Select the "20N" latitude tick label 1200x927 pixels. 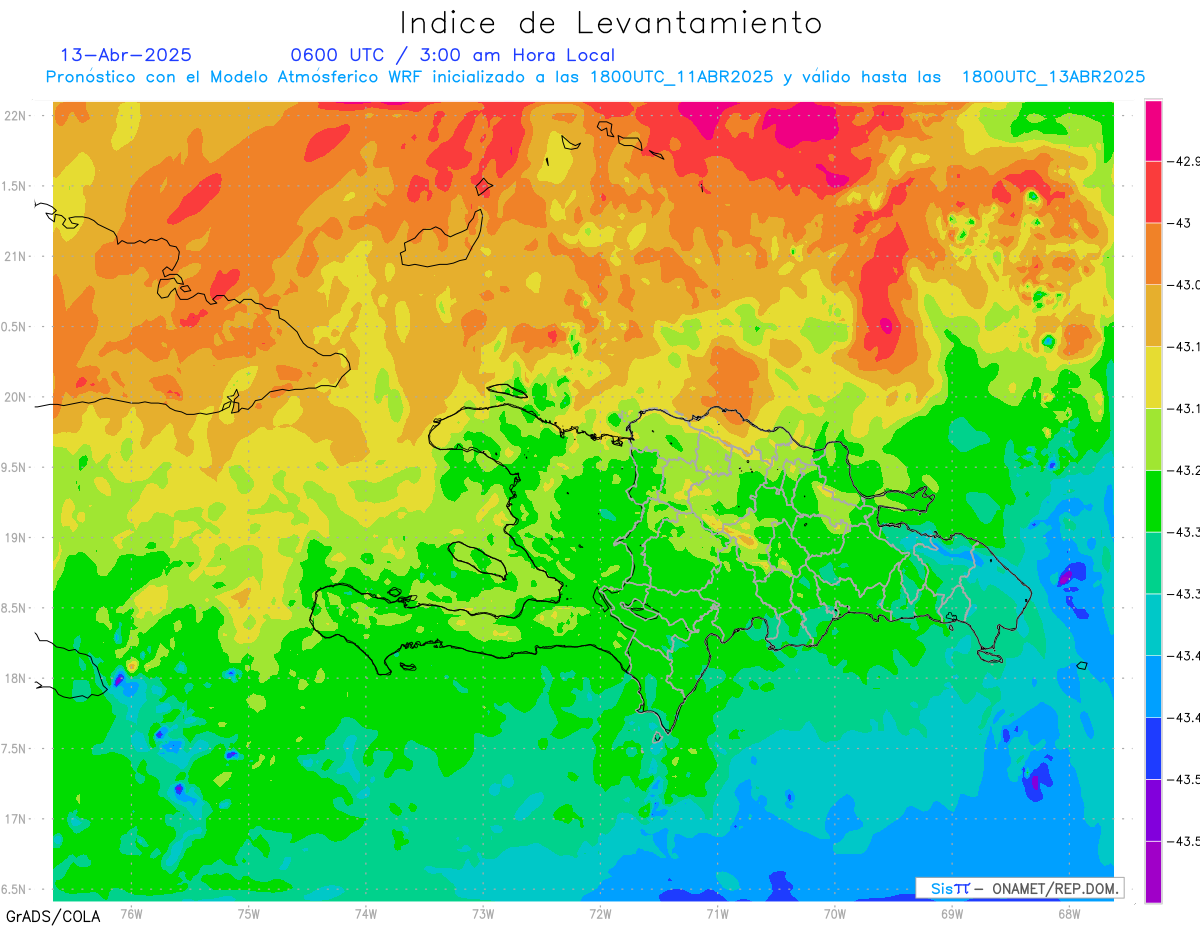(x=16, y=397)
